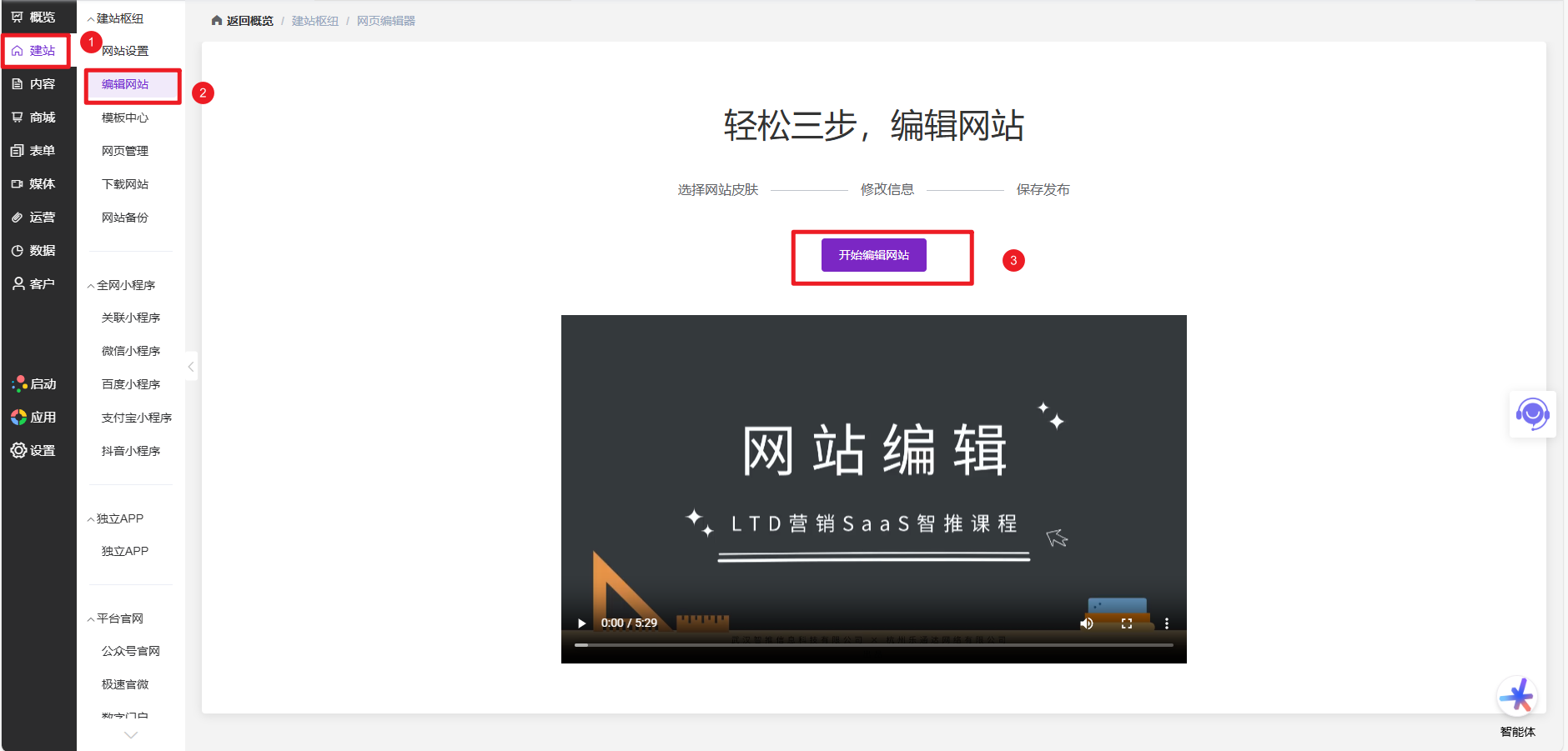Collapse the 建站枢纽 section

(91, 19)
